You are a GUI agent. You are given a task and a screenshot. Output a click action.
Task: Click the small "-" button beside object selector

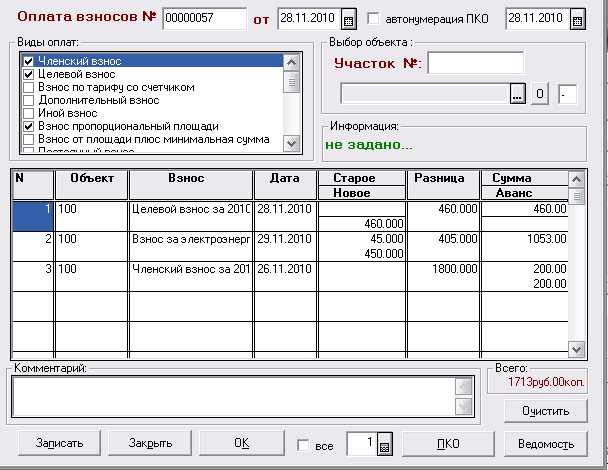tap(567, 94)
